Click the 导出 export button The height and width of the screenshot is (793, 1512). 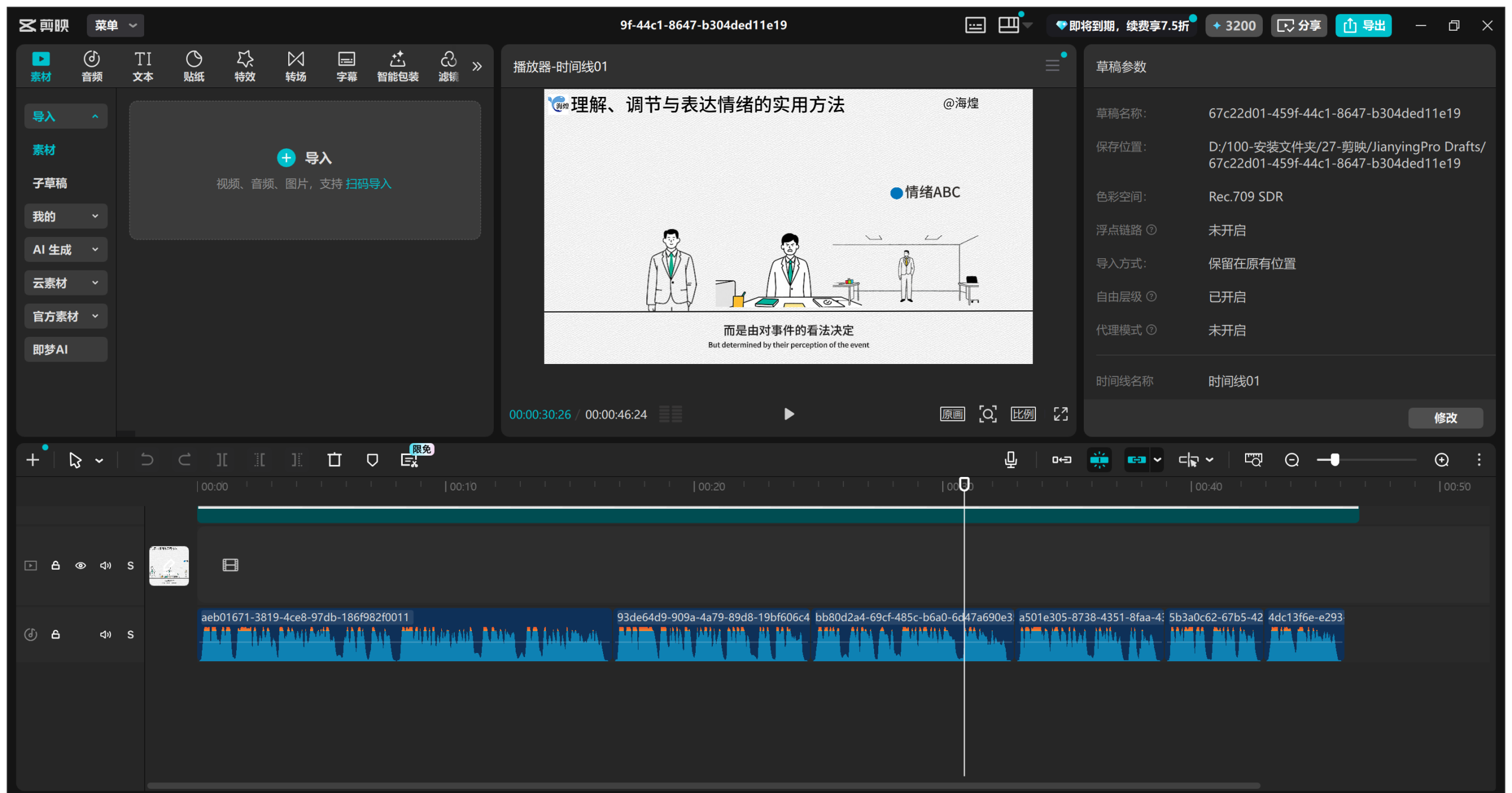1364,25
